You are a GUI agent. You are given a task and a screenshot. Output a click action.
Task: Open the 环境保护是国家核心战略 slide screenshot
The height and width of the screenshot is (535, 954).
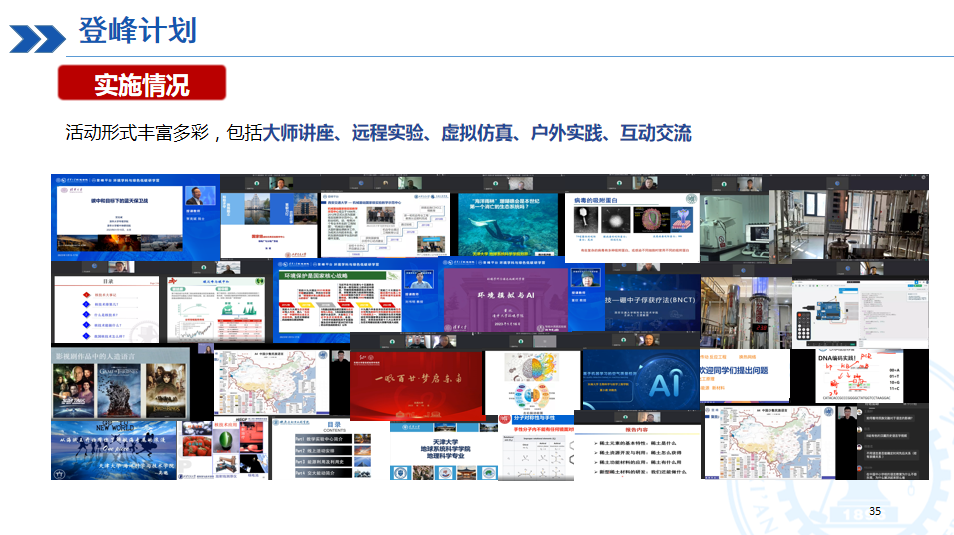coord(356,300)
